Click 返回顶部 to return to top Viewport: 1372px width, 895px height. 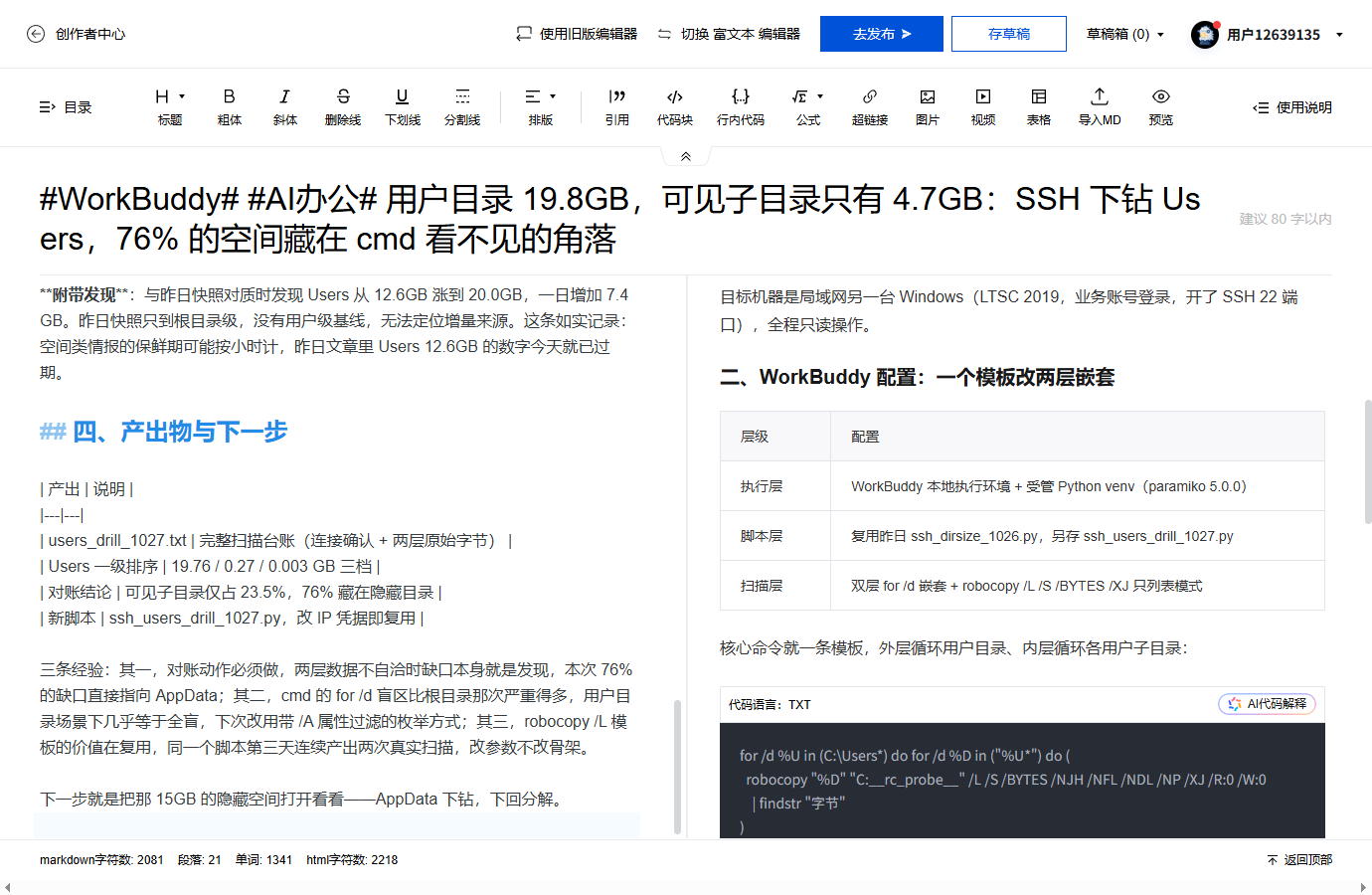click(1299, 860)
